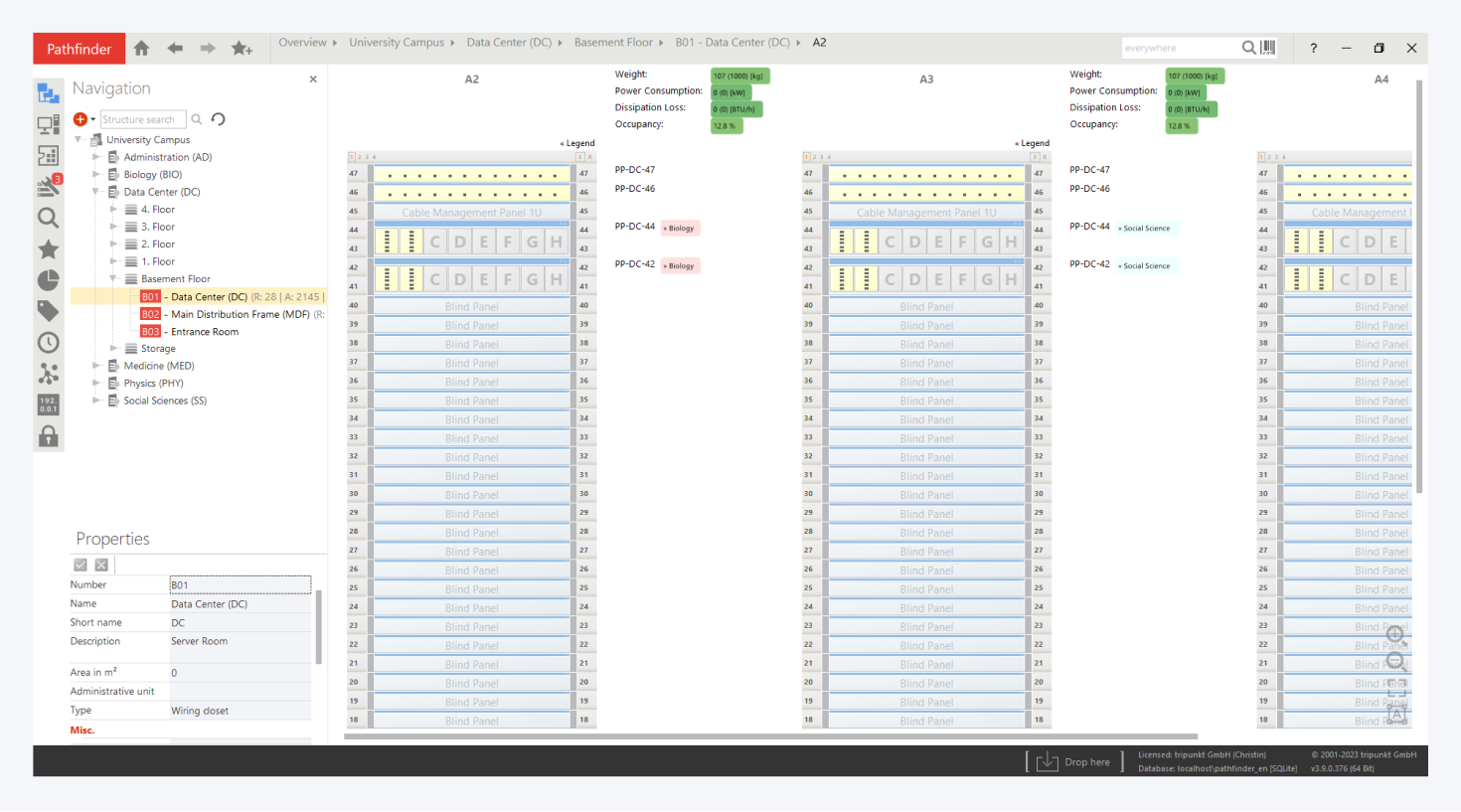The width and height of the screenshot is (1461, 812).
Task: Click the horizontal scrollbar under the racks
Action: point(770,736)
